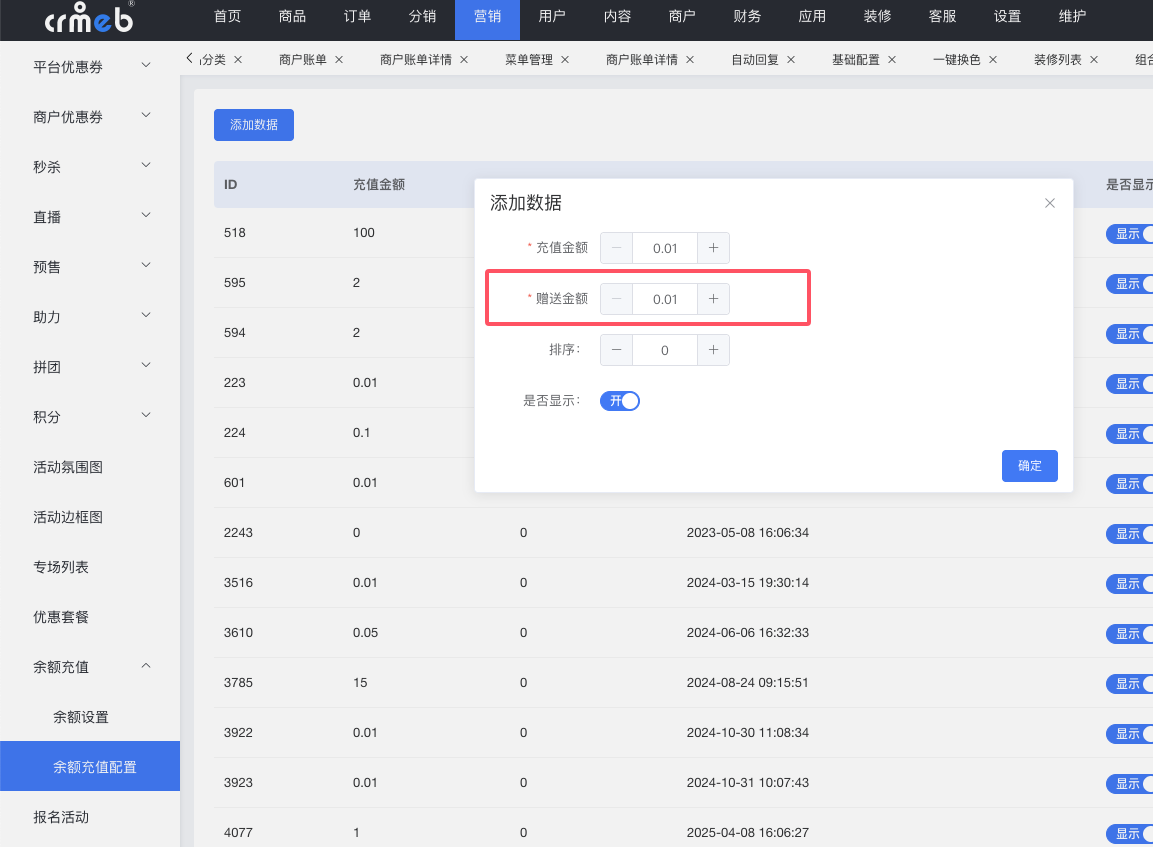Click date 2024-08-24 09:15:51 cell

coord(748,682)
